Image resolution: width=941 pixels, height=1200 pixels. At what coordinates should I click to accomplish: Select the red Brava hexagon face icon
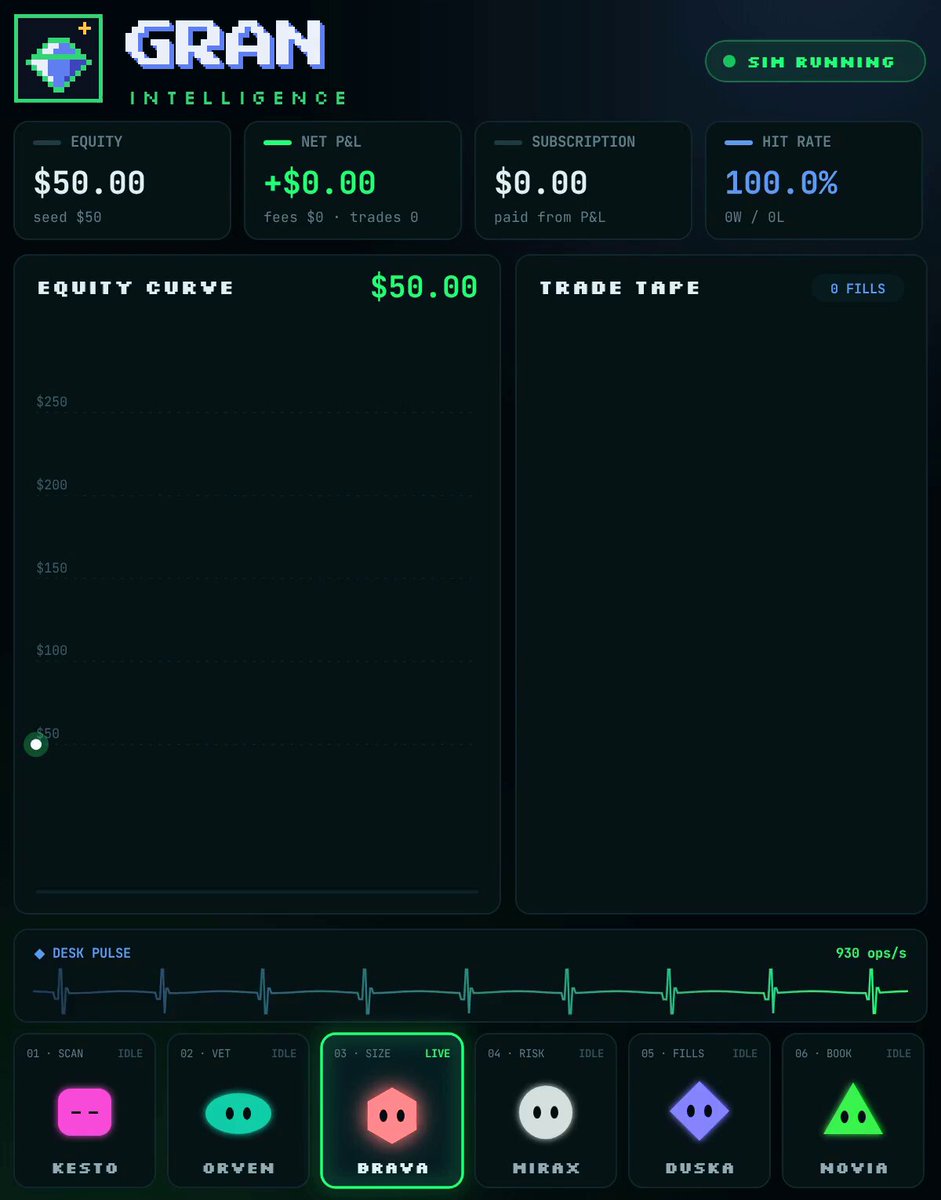[392, 1114]
